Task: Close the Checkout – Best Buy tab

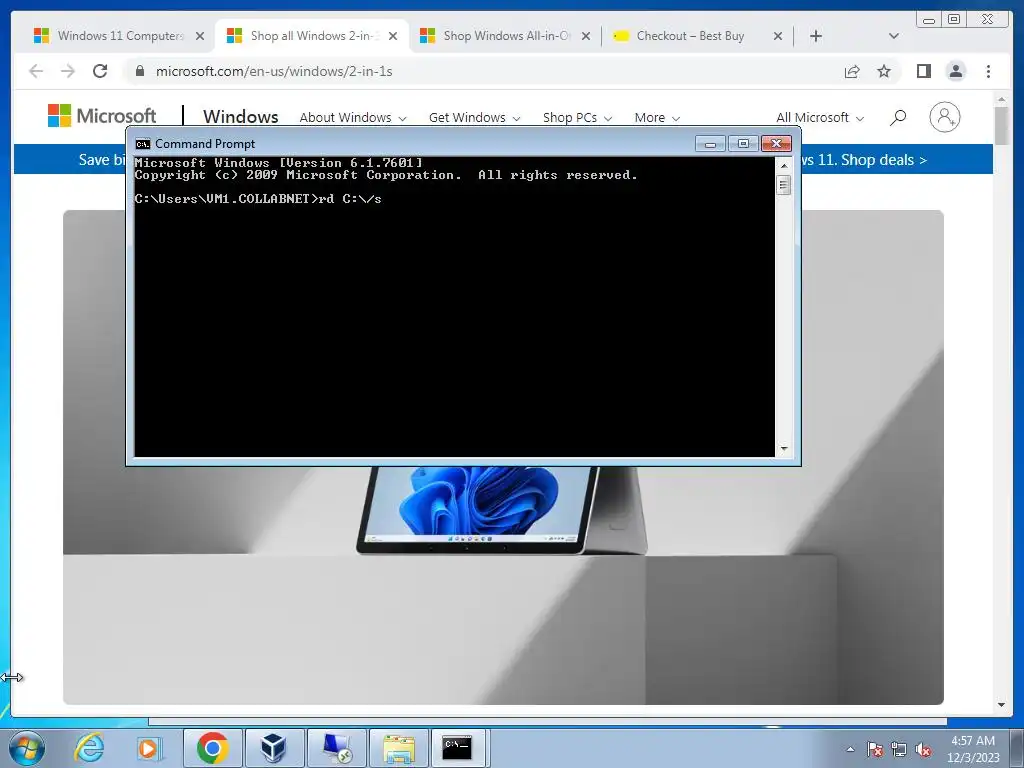Action: (x=778, y=36)
